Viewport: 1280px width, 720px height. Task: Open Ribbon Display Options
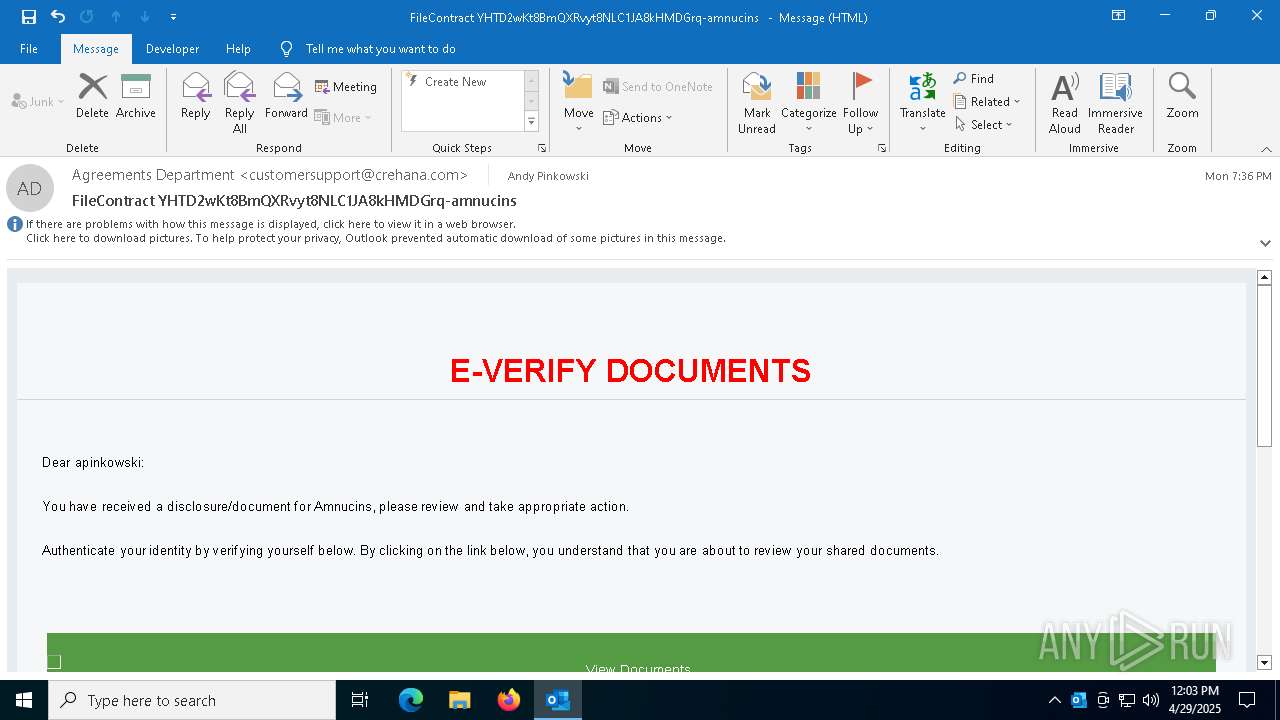click(1118, 16)
